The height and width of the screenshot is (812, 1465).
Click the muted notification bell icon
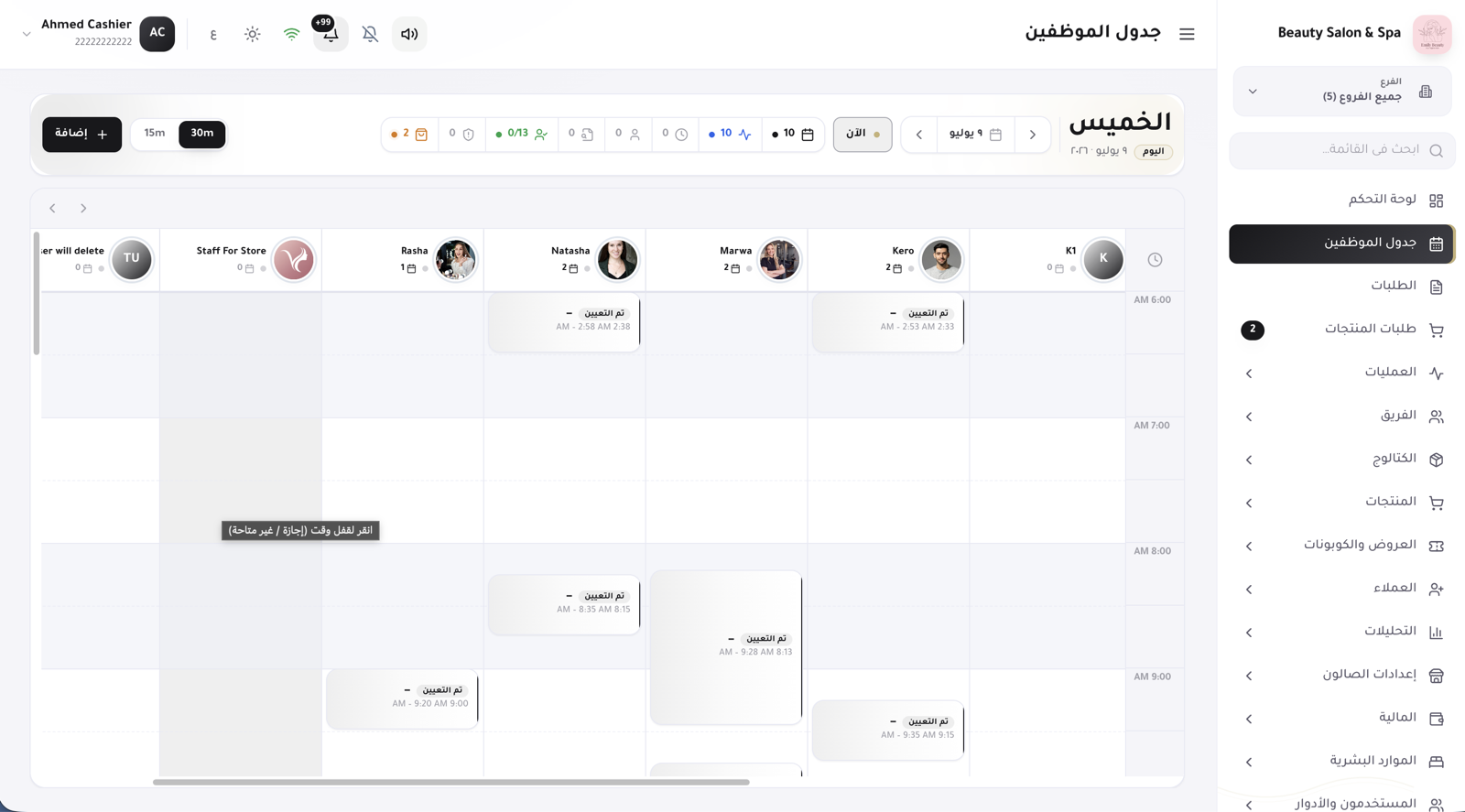pyautogui.click(x=370, y=34)
